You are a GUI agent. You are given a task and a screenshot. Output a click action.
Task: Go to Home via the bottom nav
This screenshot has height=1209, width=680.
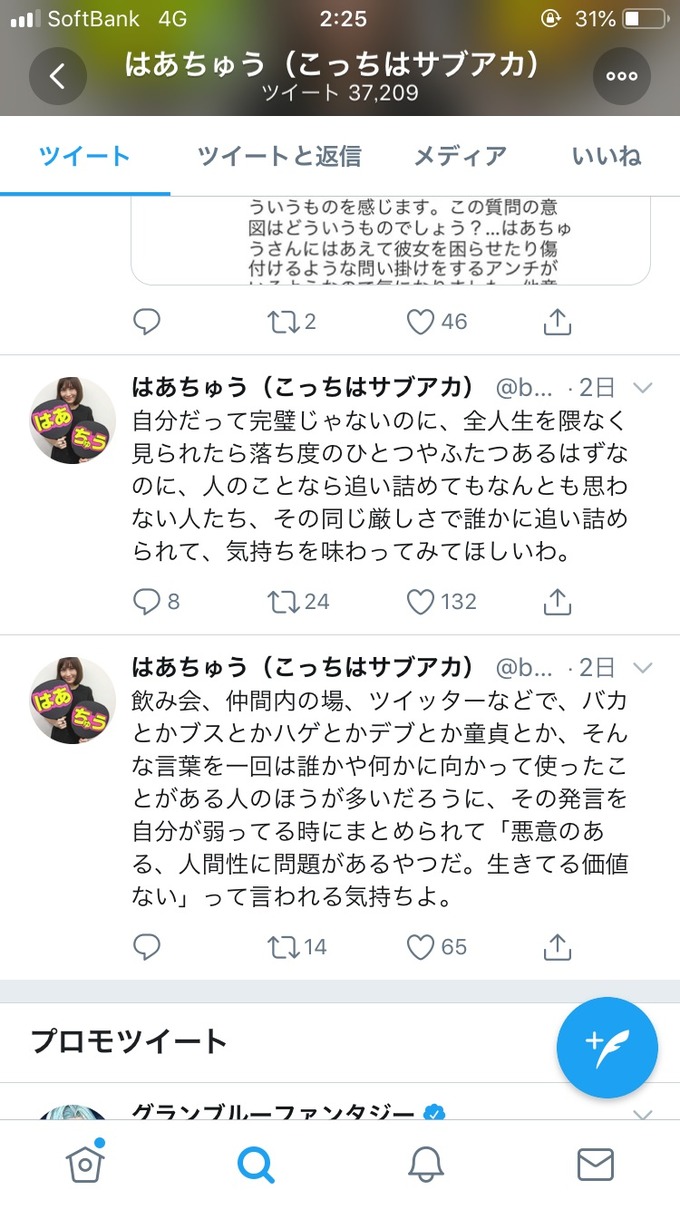[85, 1163]
